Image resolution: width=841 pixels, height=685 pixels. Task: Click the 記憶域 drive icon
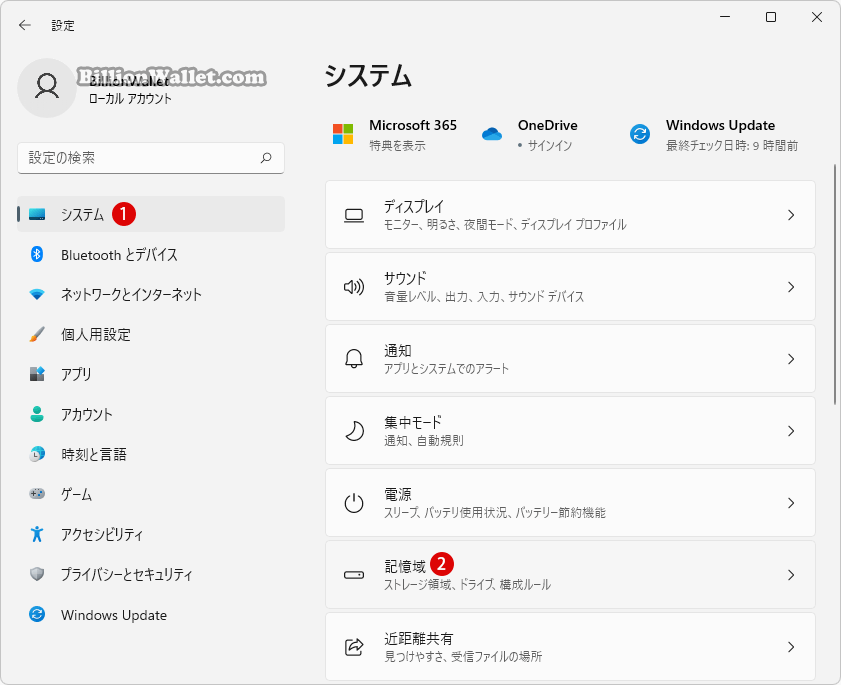tap(354, 575)
